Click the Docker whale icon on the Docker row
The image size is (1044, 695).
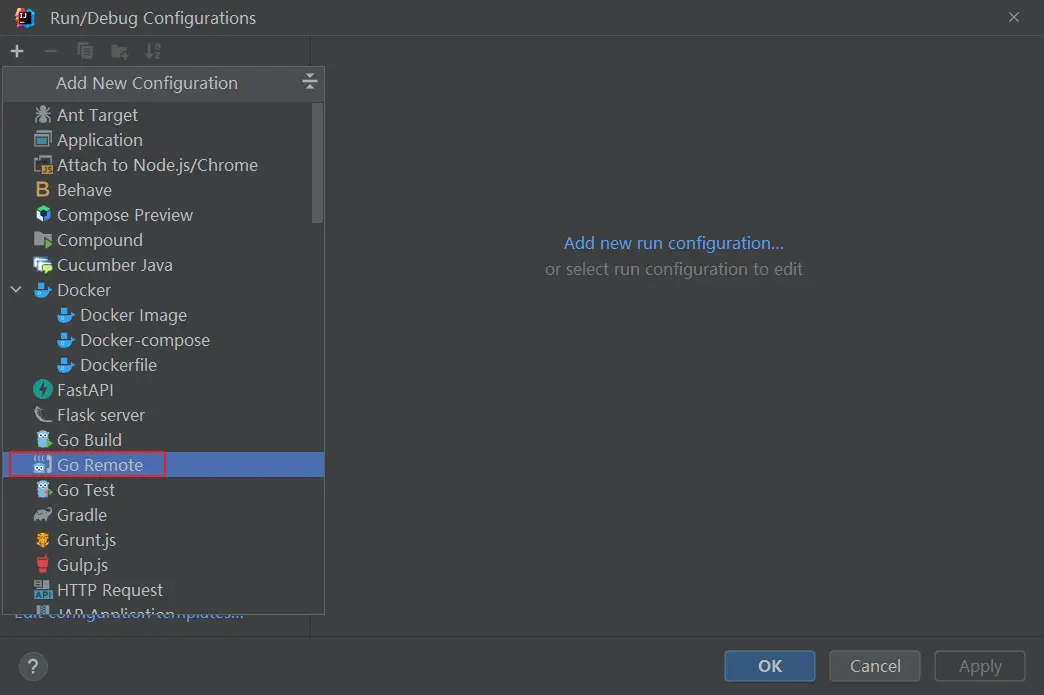(43, 290)
